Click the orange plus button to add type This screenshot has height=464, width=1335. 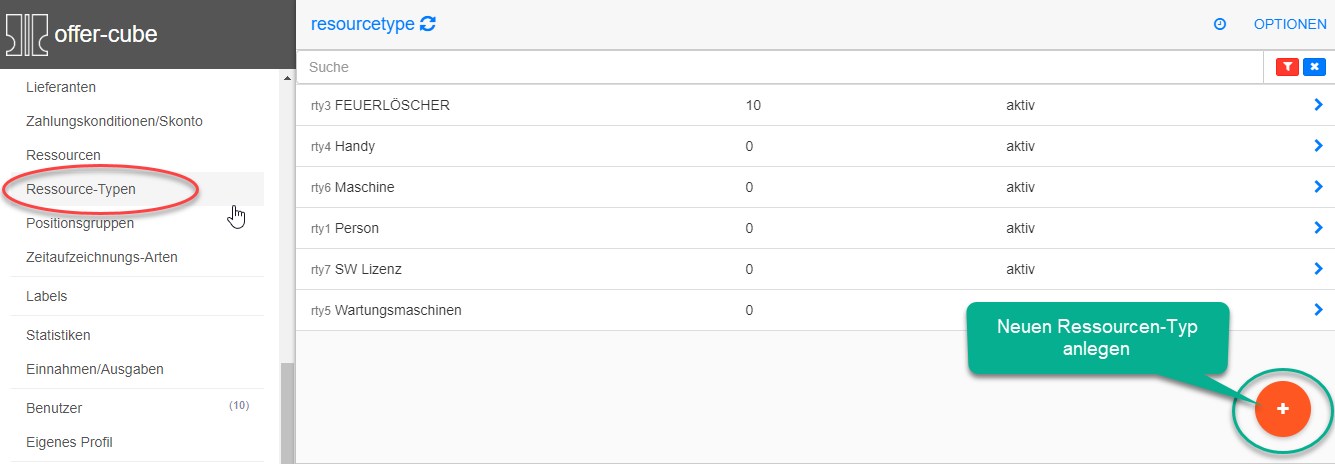(x=1282, y=409)
